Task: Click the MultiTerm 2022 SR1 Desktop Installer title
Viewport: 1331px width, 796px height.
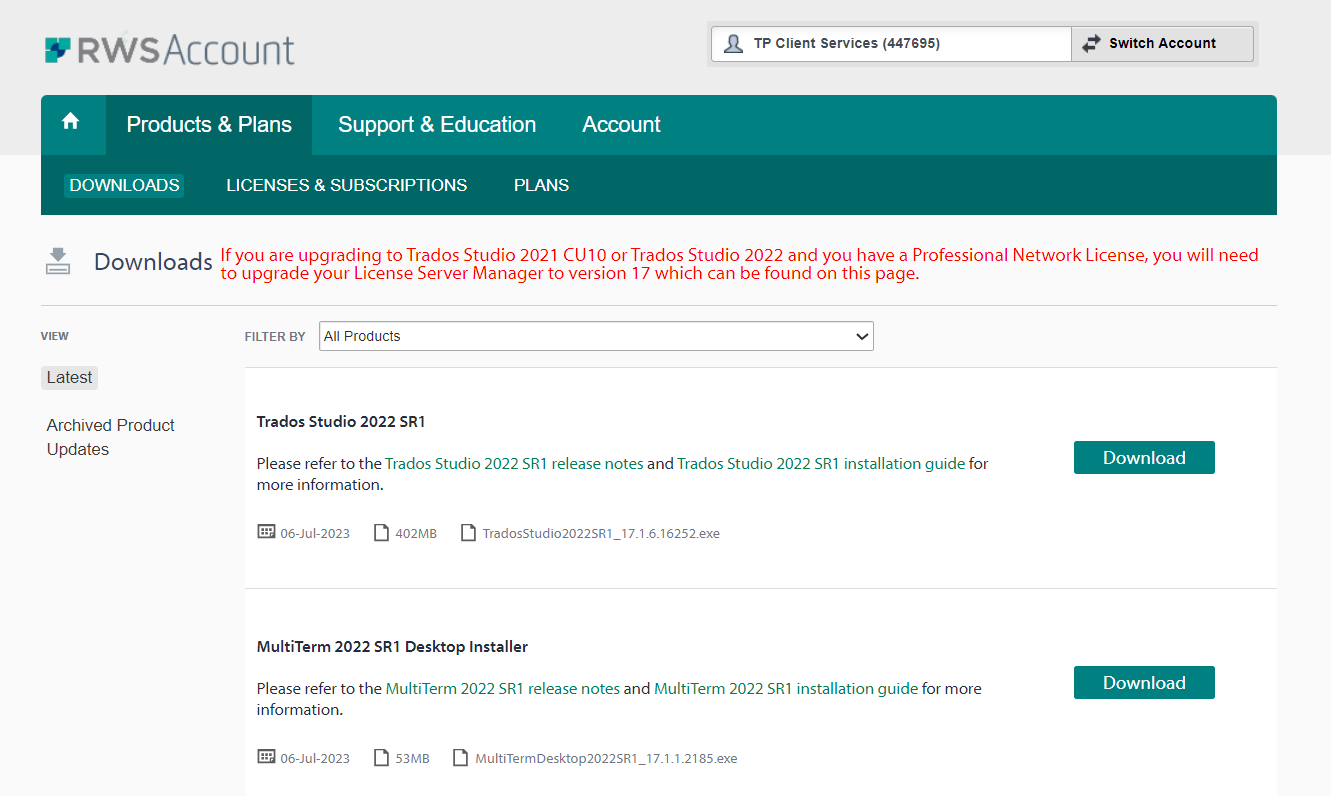Action: [x=392, y=647]
